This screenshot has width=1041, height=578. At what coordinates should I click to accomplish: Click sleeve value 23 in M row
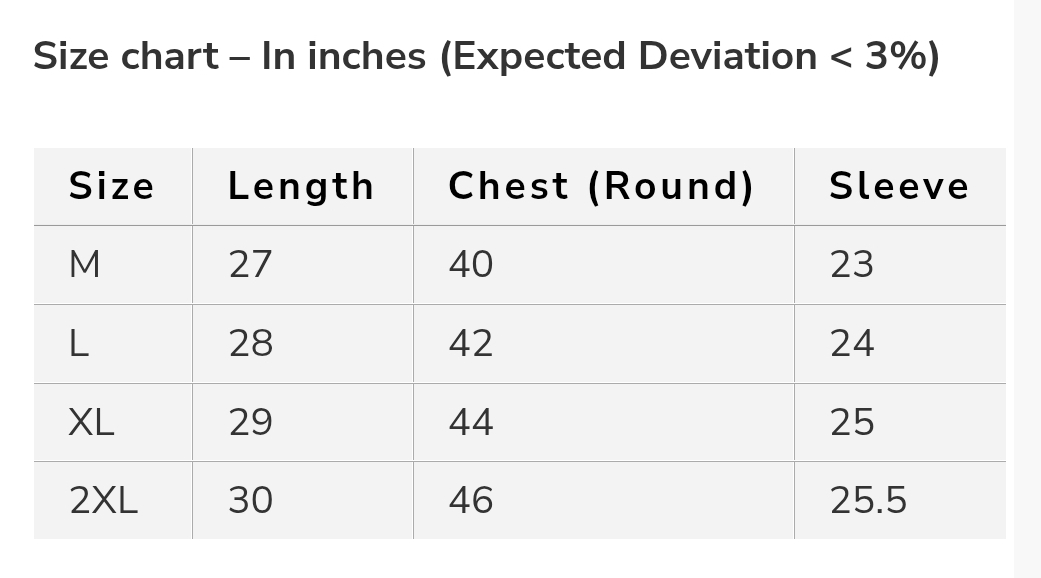tap(852, 265)
